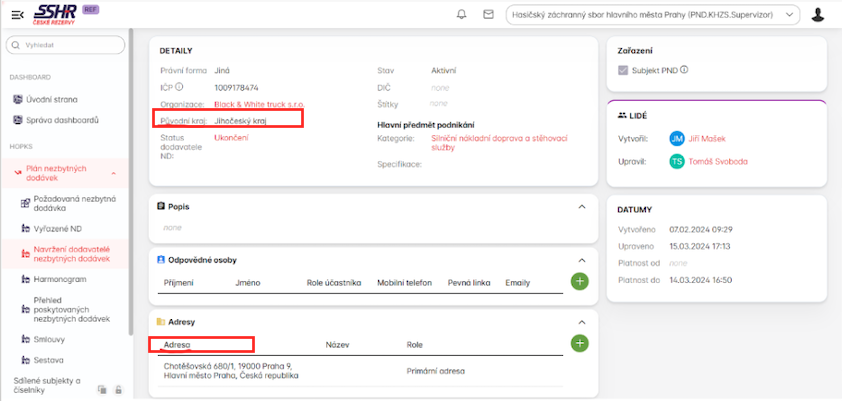Click the notification bell icon
Image resolution: width=842 pixels, height=401 pixels.
pos(461,14)
